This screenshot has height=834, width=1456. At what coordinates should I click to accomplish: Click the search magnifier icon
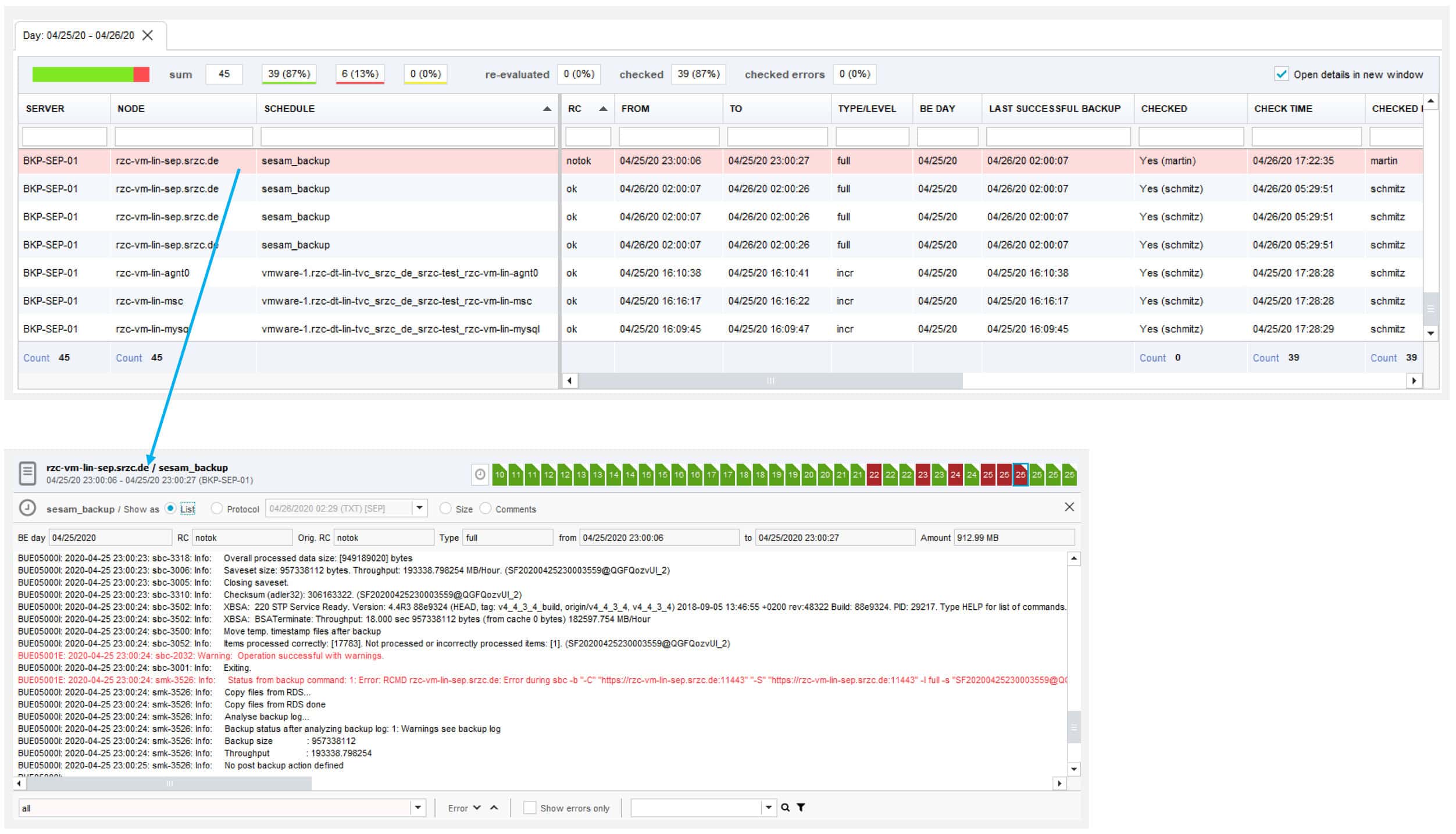pos(785,807)
